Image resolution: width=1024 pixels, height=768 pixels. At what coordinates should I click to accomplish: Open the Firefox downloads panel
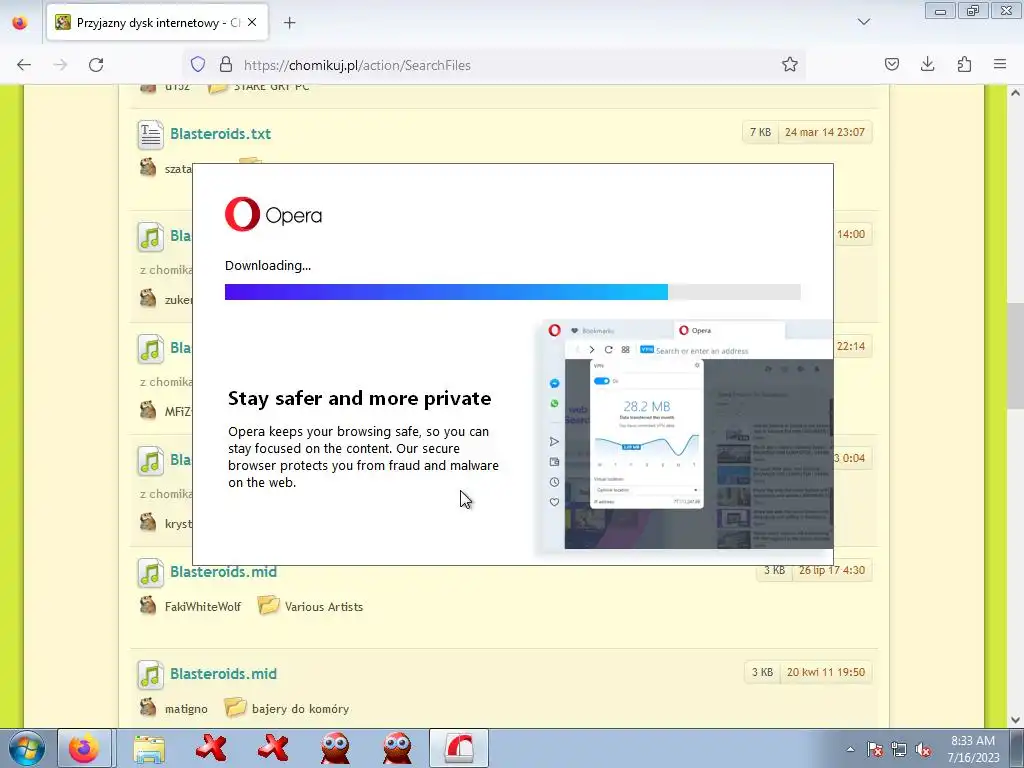(927, 64)
